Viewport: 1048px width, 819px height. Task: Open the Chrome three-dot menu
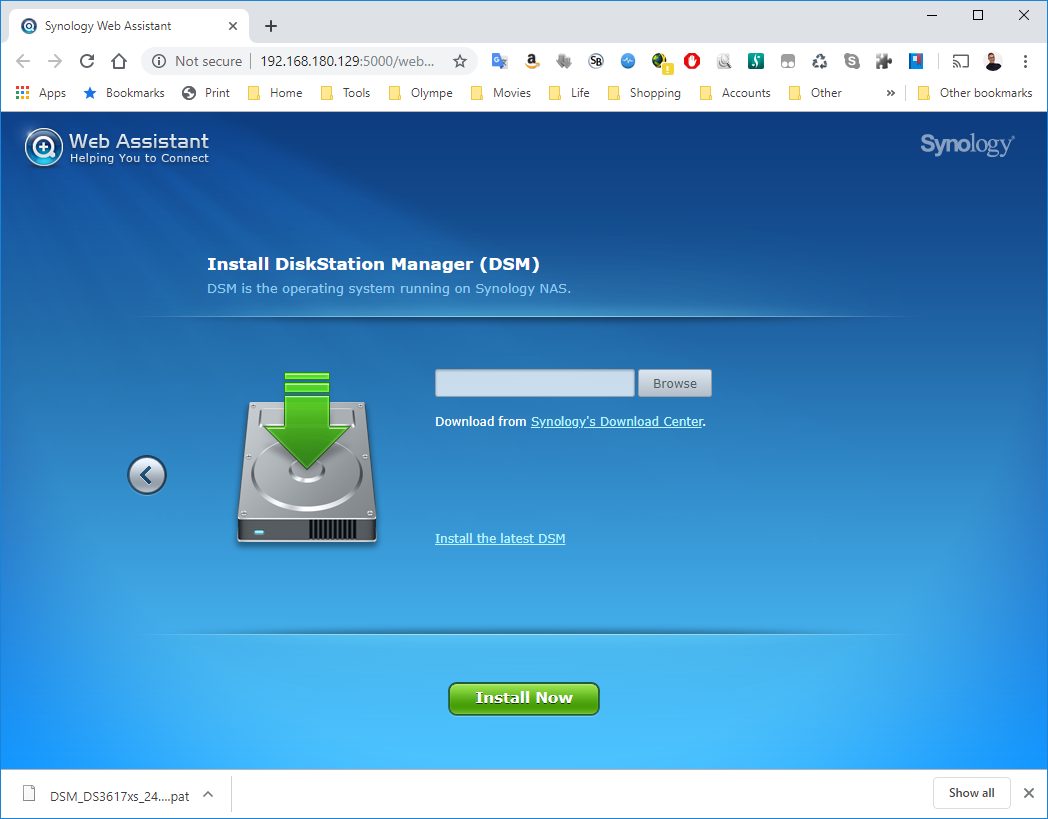point(1025,62)
